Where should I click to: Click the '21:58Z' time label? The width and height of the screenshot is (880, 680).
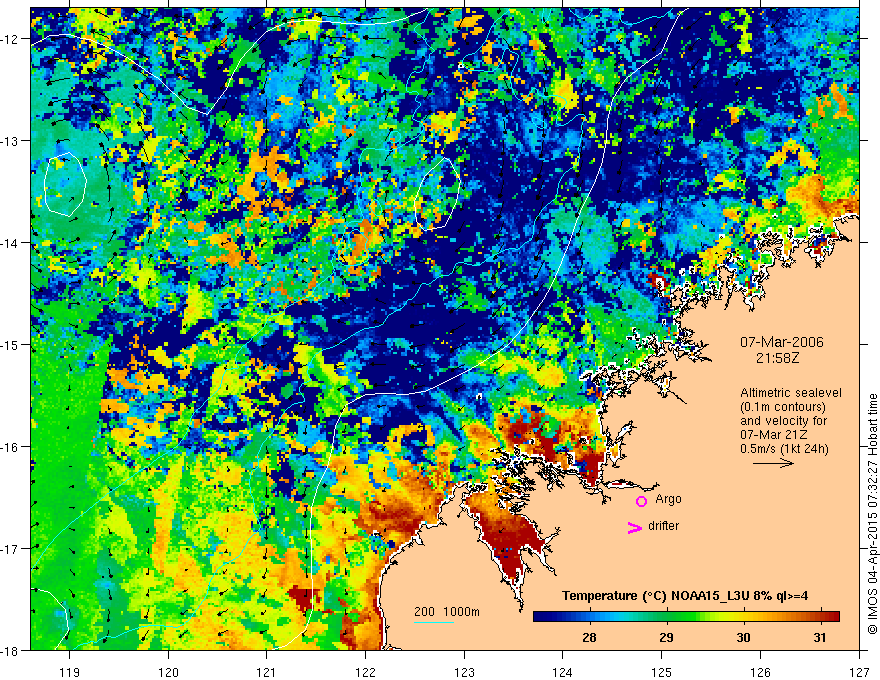point(777,357)
